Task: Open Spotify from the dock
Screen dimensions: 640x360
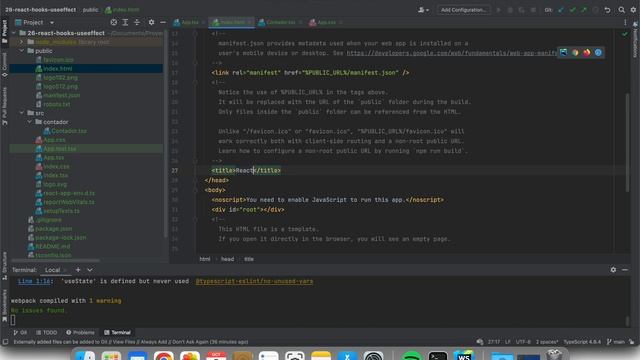Action: (411, 356)
